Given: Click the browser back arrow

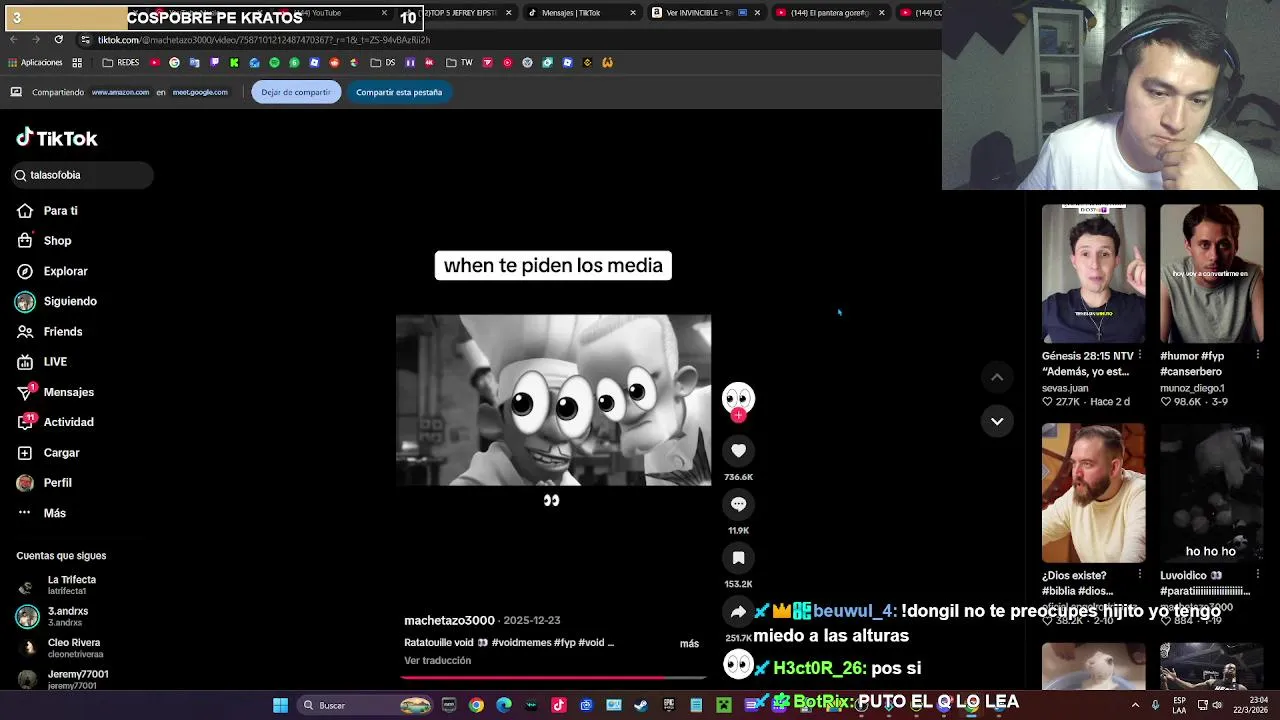Looking at the screenshot, I should 14,39.
